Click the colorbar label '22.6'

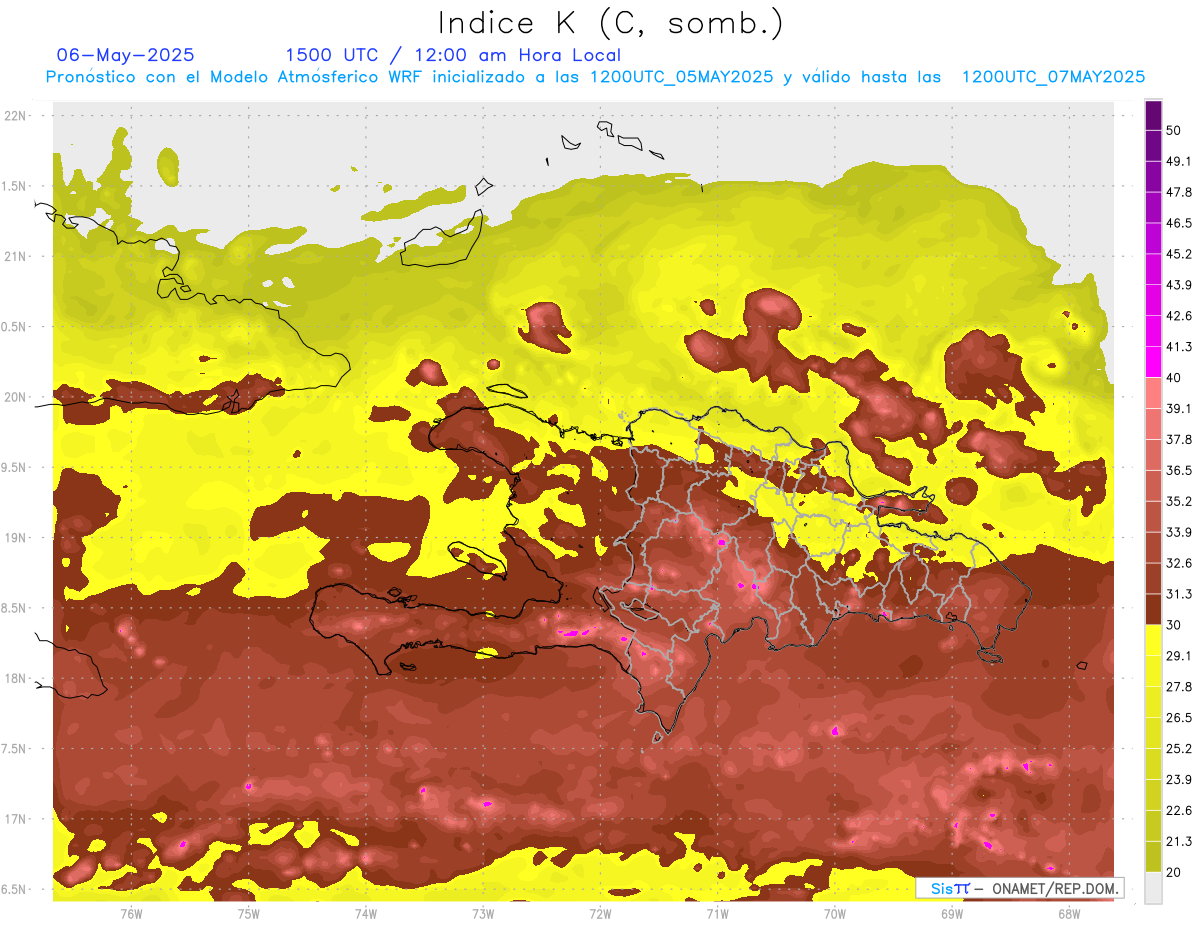click(1179, 811)
